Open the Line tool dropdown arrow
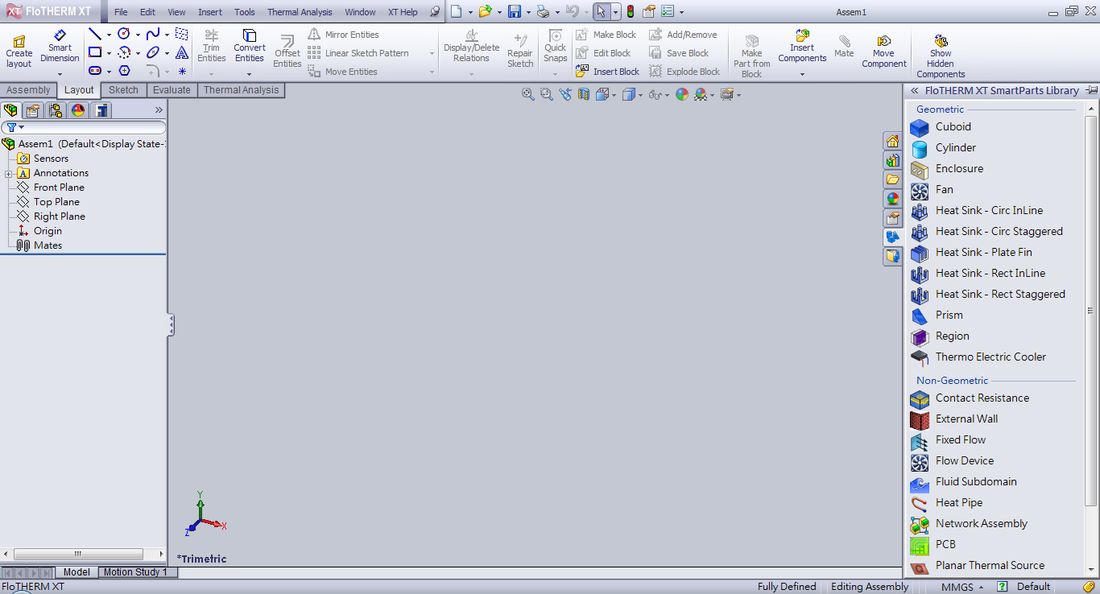This screenshot has width=1100, height=594. pos(109,34)
